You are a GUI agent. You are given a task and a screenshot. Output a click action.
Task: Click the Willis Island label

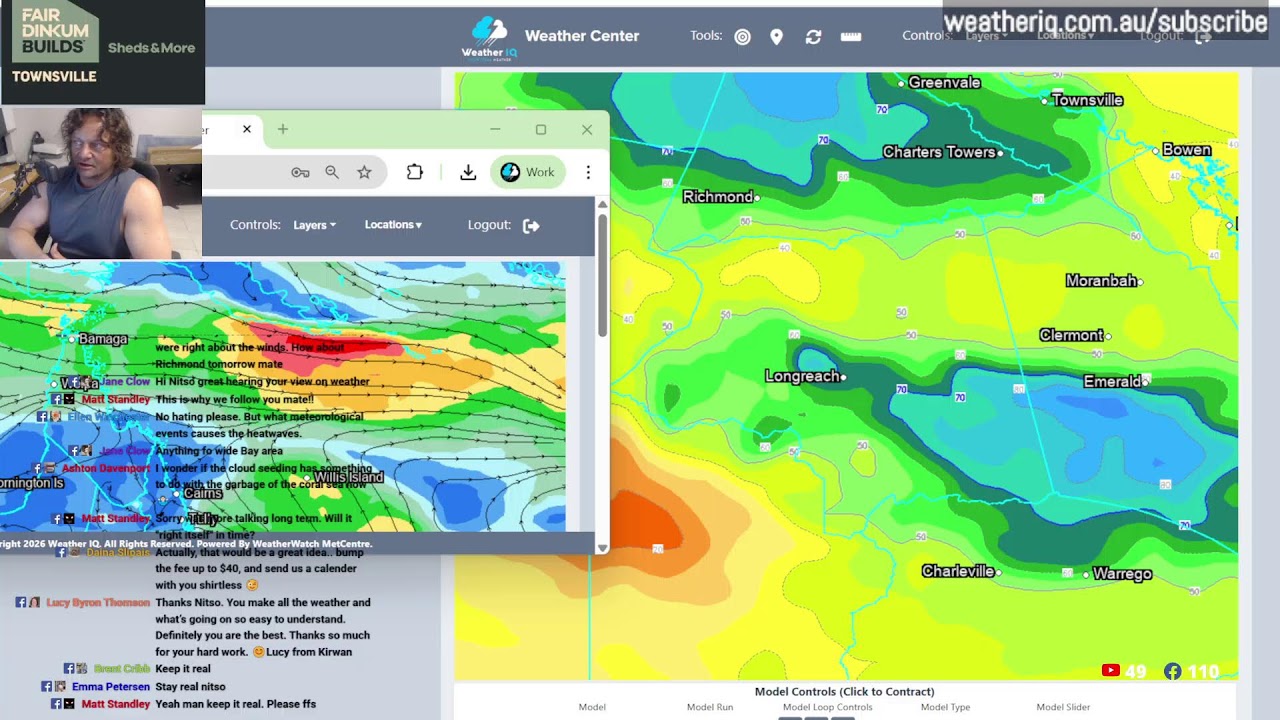[x=348, y=477]
